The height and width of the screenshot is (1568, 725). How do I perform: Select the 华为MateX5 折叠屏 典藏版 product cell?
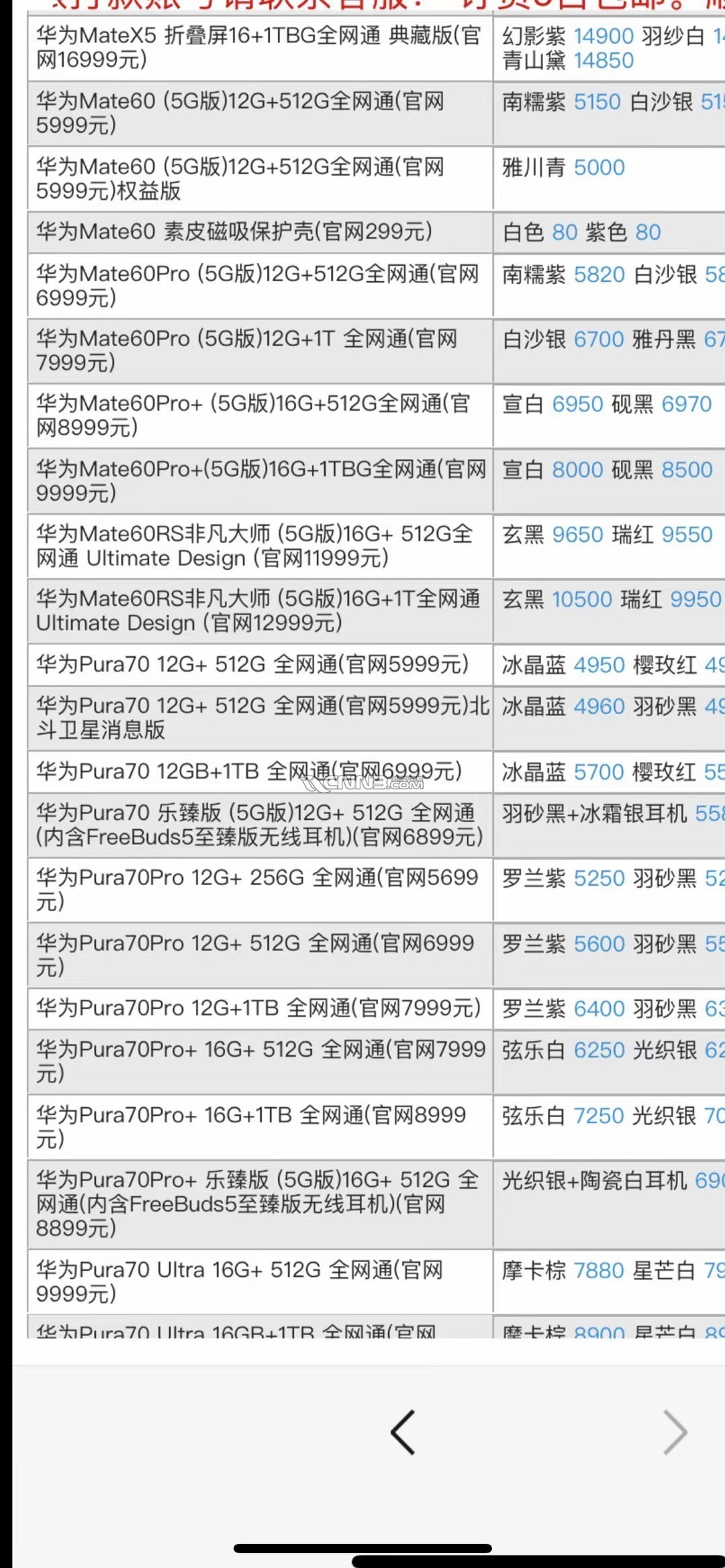(x=260, y=48)
